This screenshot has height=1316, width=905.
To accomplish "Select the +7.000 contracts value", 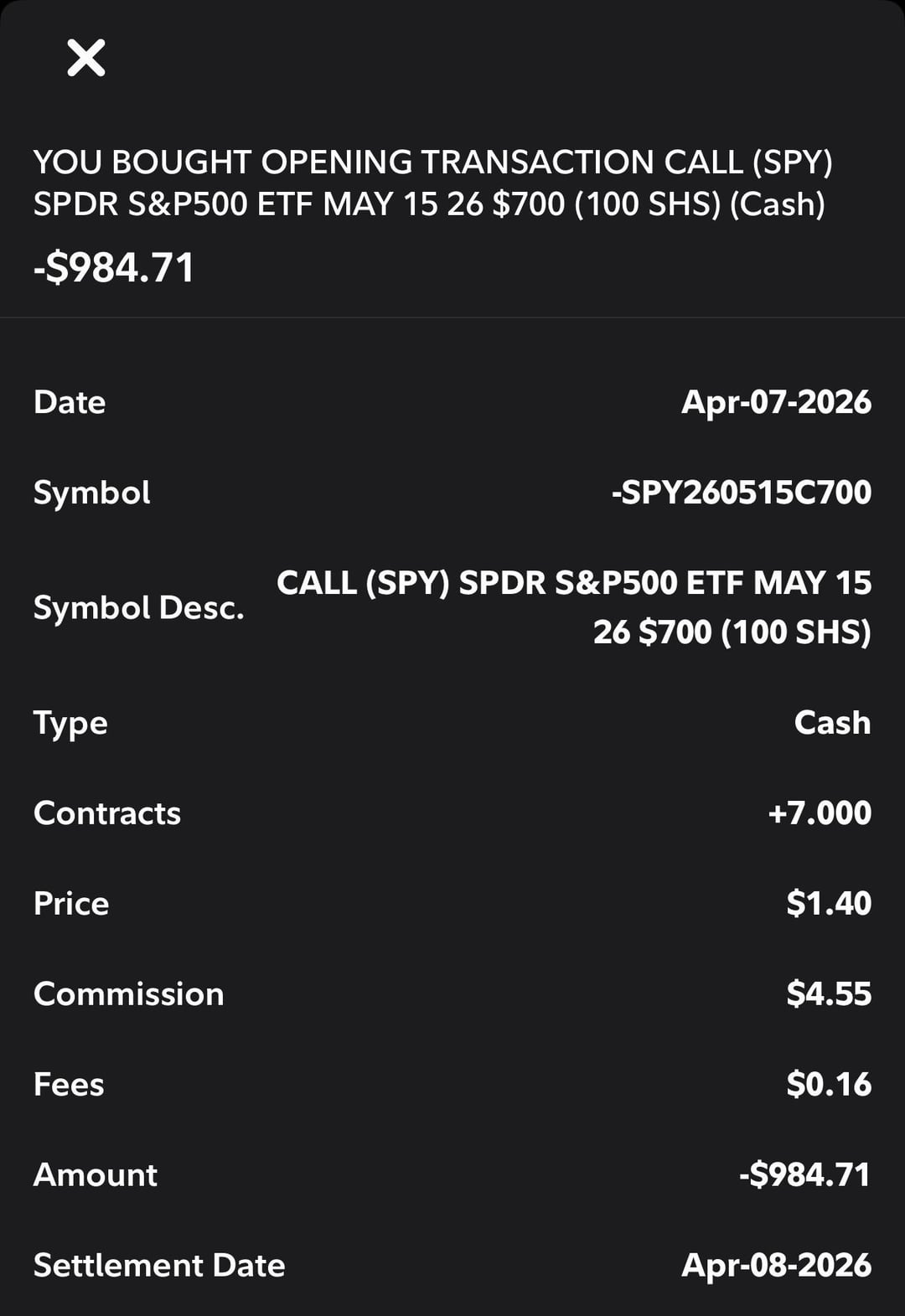I will [820, 813].
